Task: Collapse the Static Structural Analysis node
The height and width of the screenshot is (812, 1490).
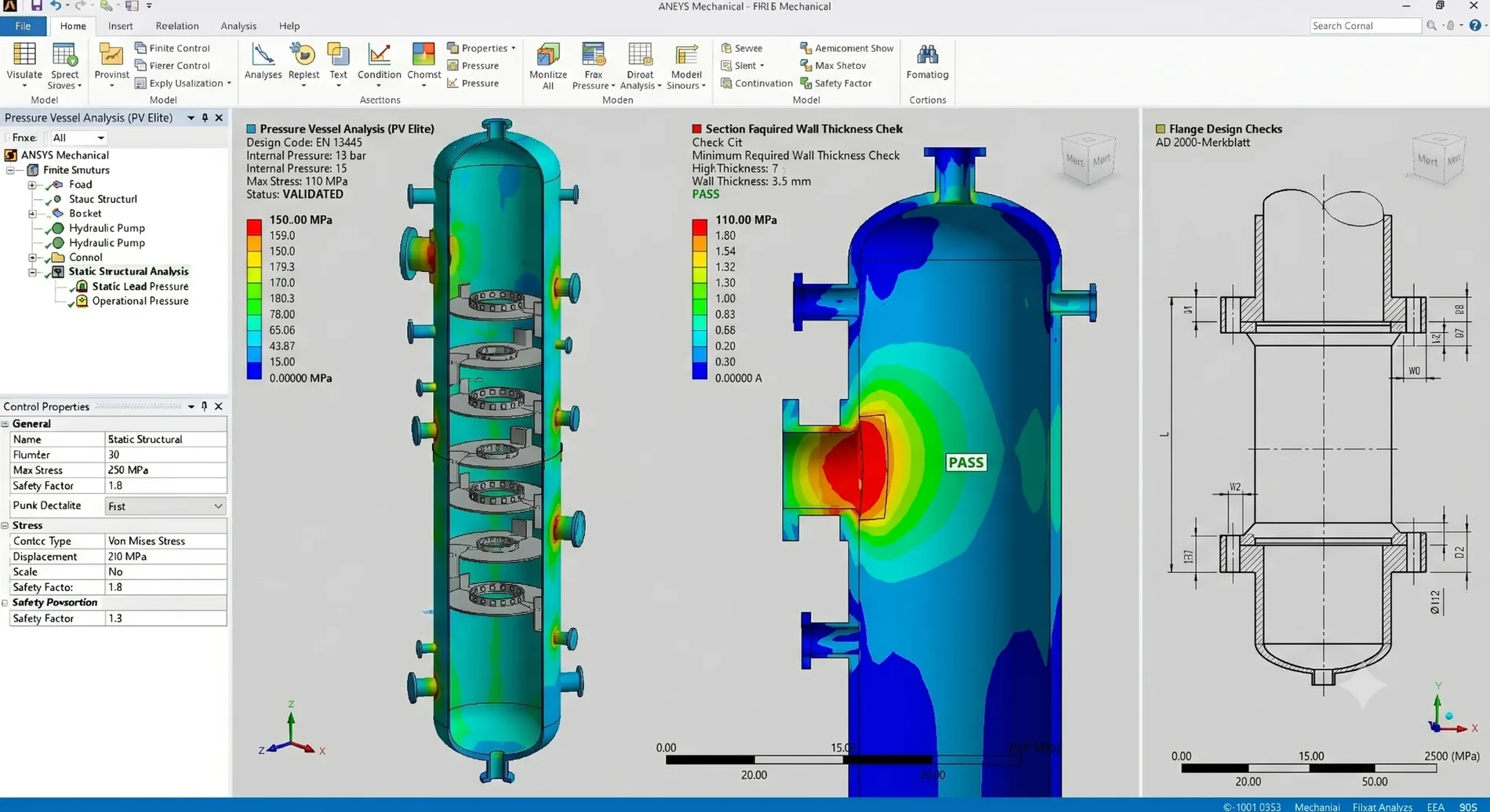Action: click(32, 273)
